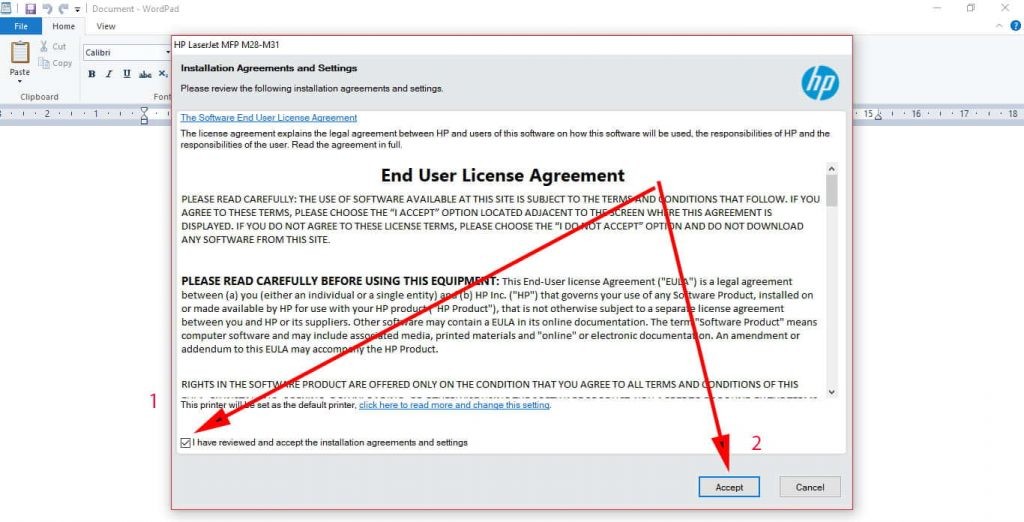Click the Redo arrow in WordPad title bar

point(63,8)
